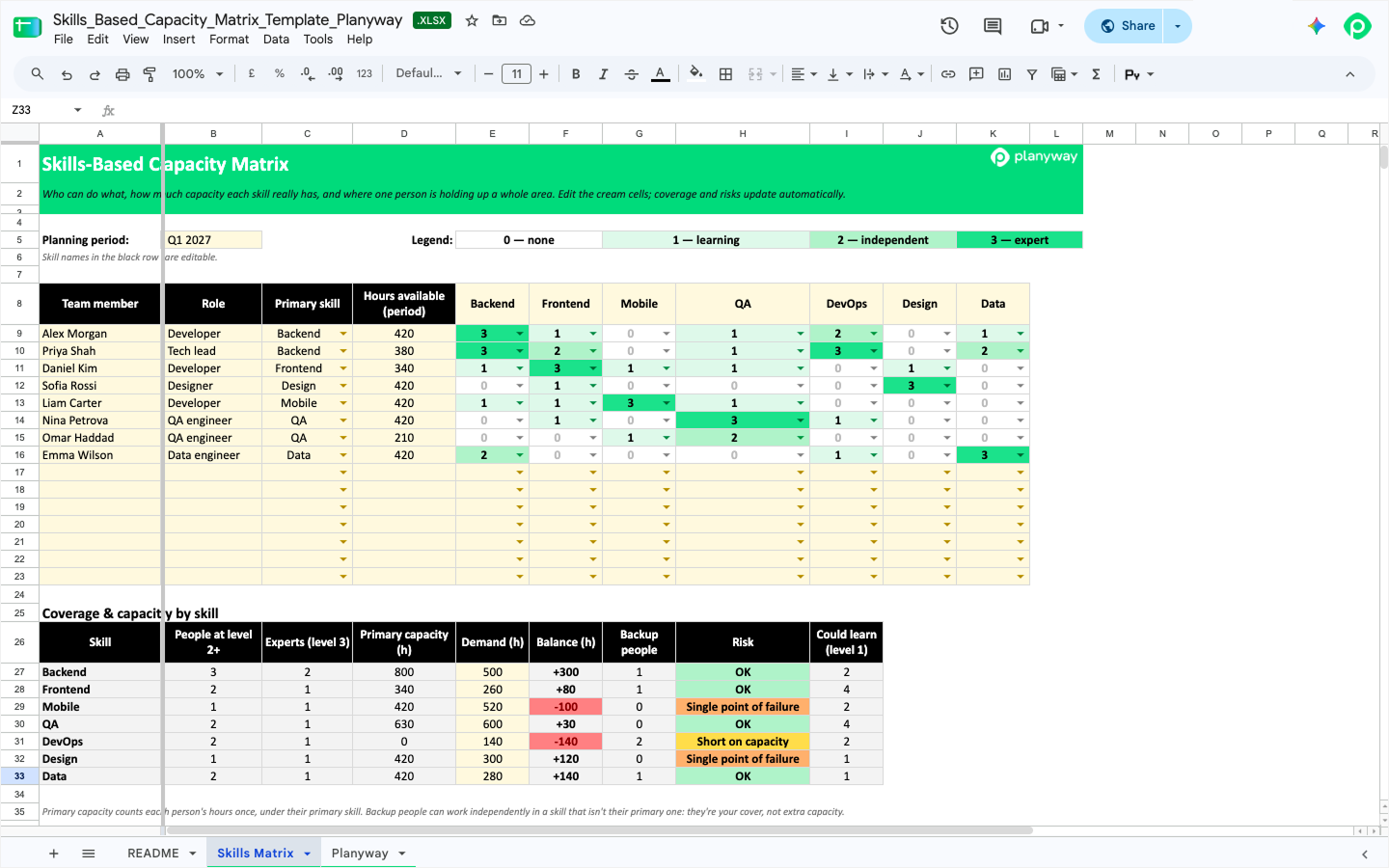1389x868 pixels.
Task: Insert a chart
Action: (1004, 74)
